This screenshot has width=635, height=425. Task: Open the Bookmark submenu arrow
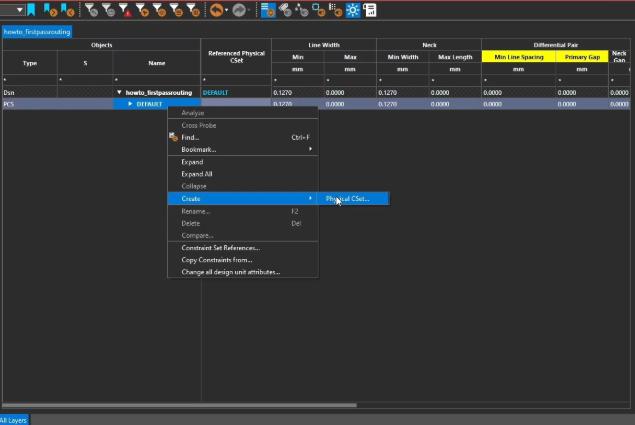click(310, 149)
